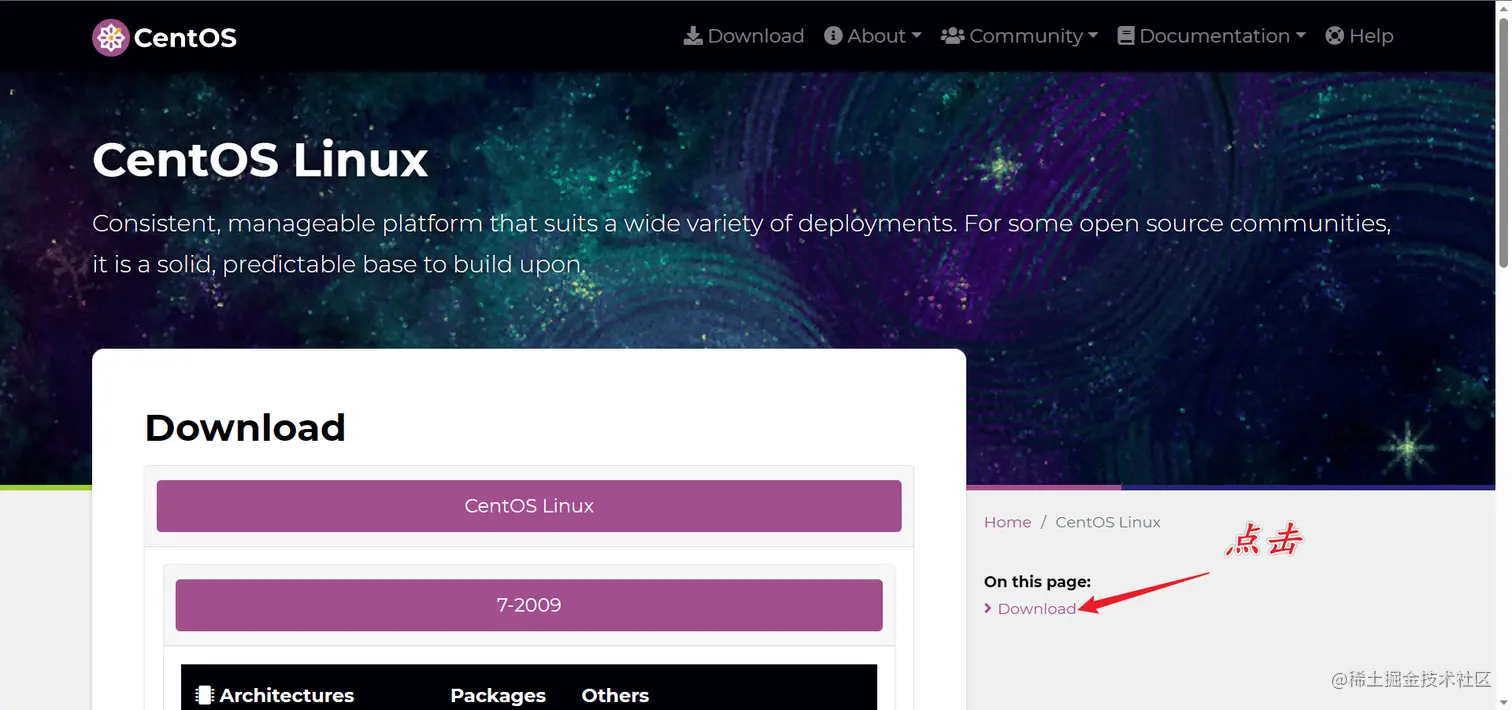
Task: Click the 'On this page:' label
Action: [x=1037, y=581]
